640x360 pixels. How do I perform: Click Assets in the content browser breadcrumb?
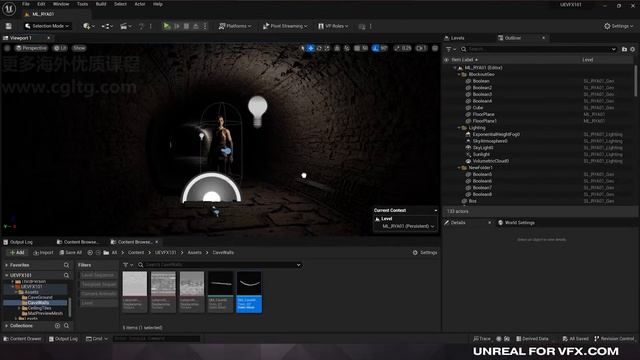(x=194, y=253)
